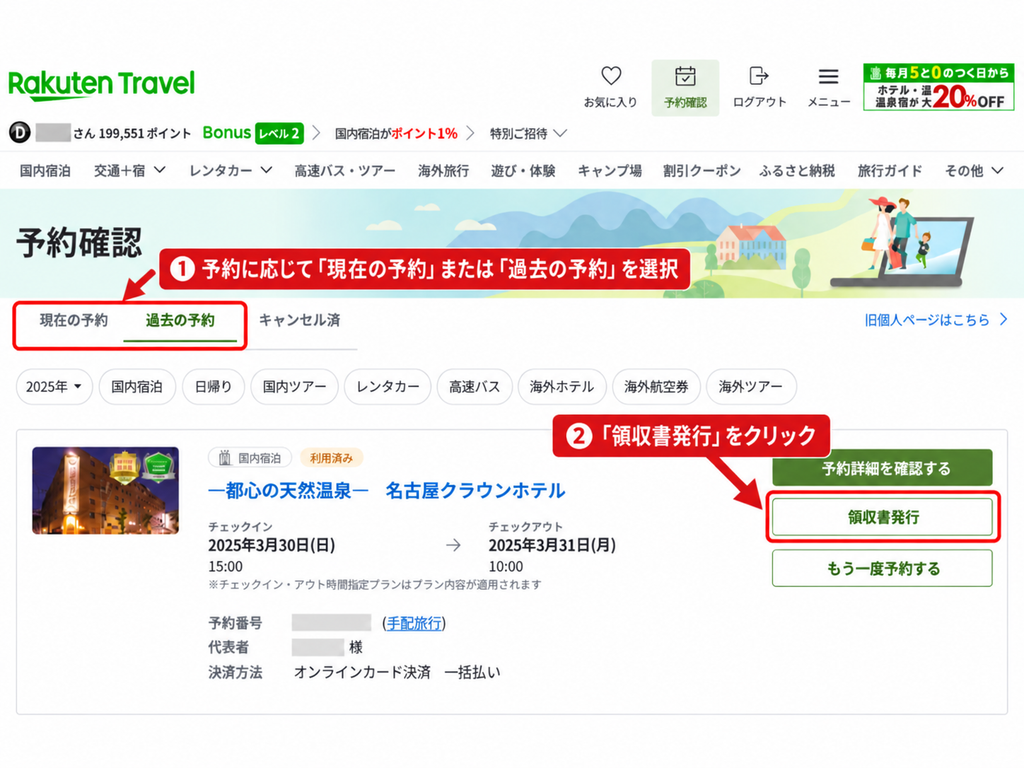Click 予約詳細を確認する button
This screenshot has height=768, width=1024.
tap(882, 468)
